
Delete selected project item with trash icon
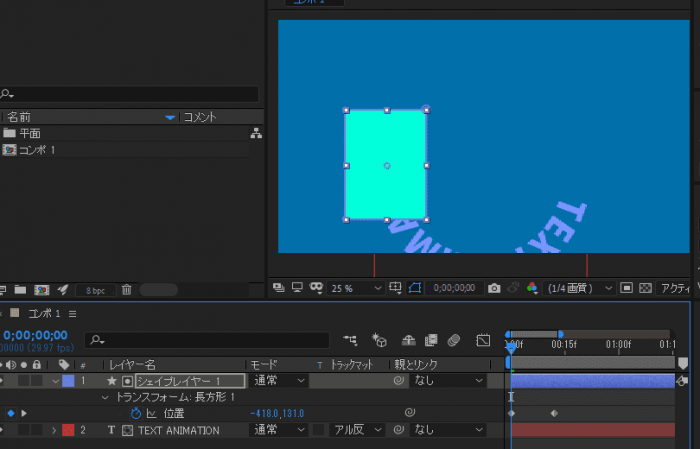127,290
